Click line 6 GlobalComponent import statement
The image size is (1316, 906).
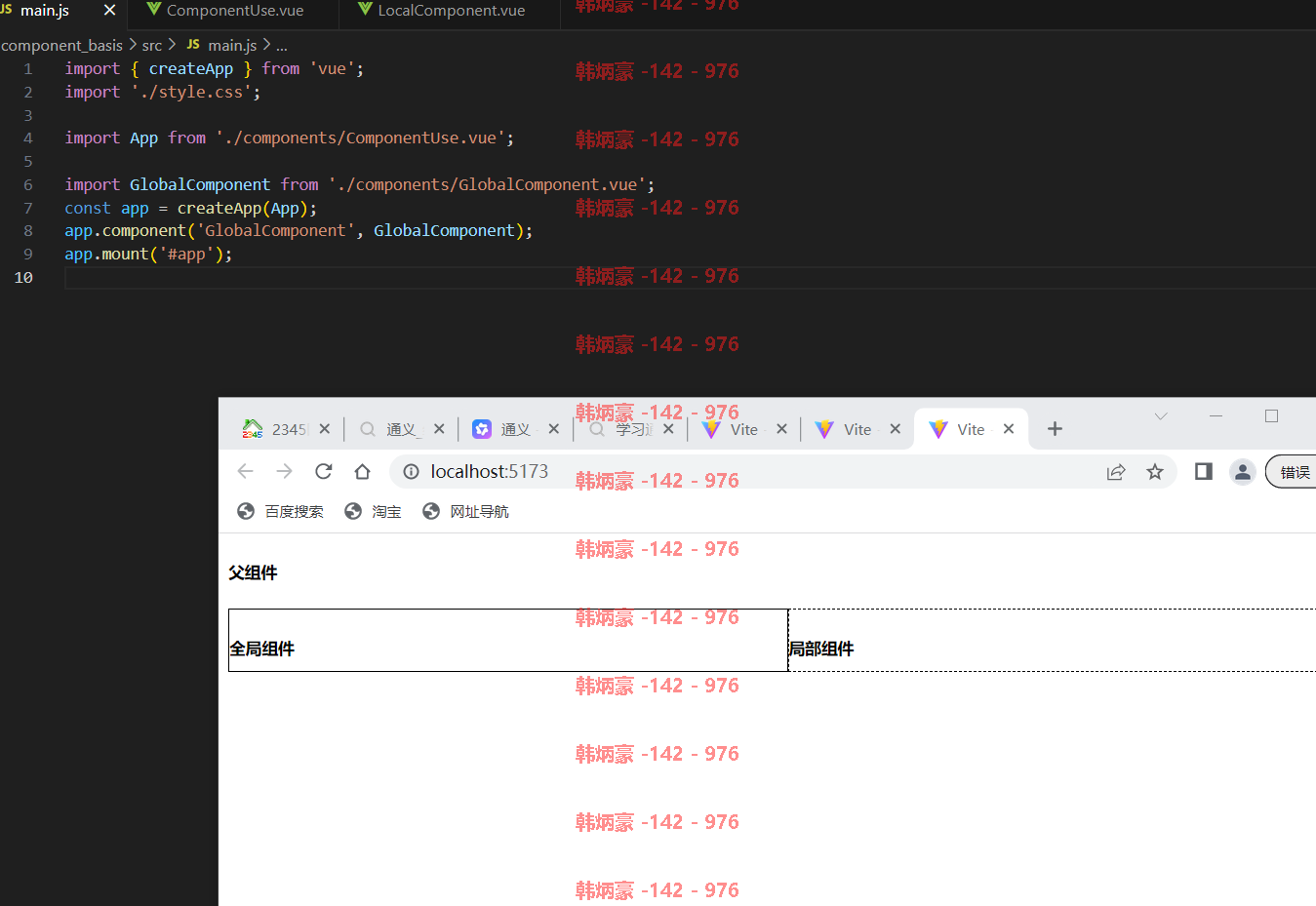pyautogui.click(x=360, y=184)
